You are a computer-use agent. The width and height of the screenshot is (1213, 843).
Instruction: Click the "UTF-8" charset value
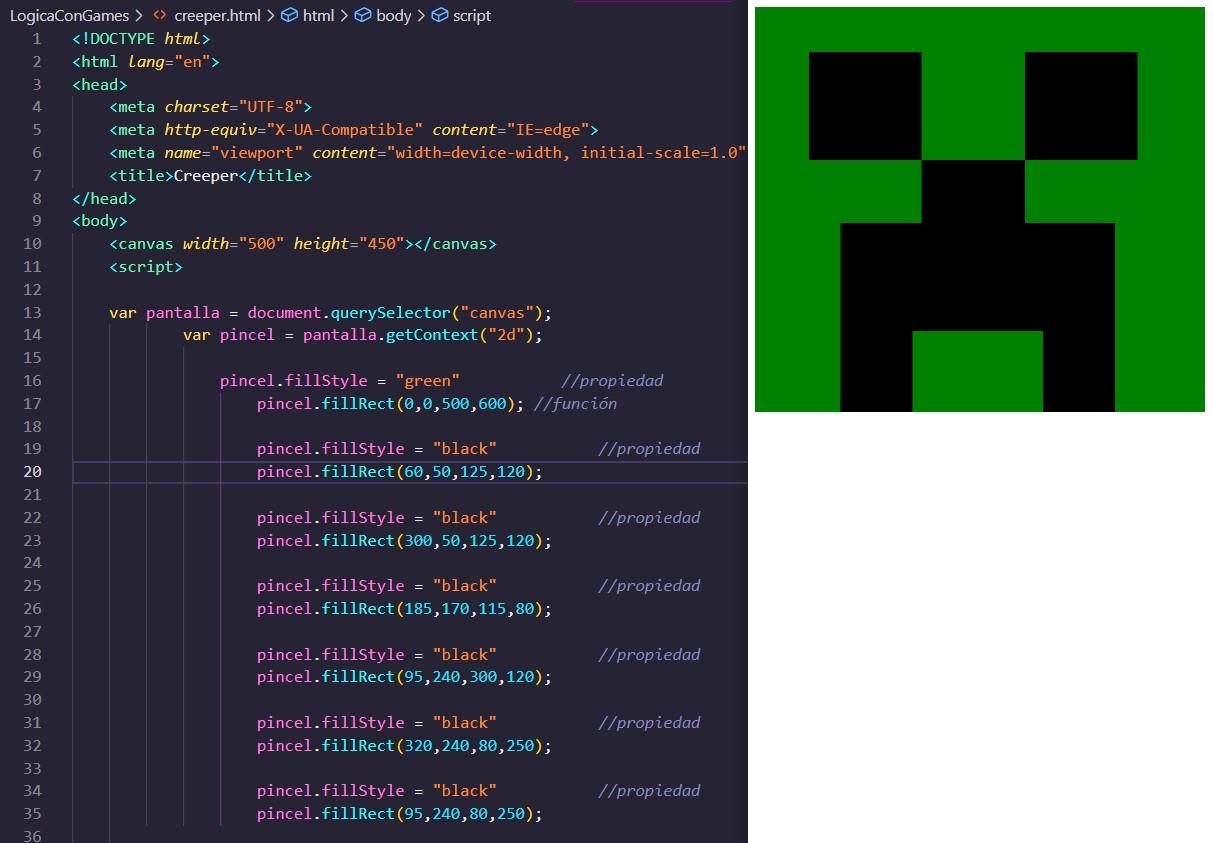click(x=270, y=107)
